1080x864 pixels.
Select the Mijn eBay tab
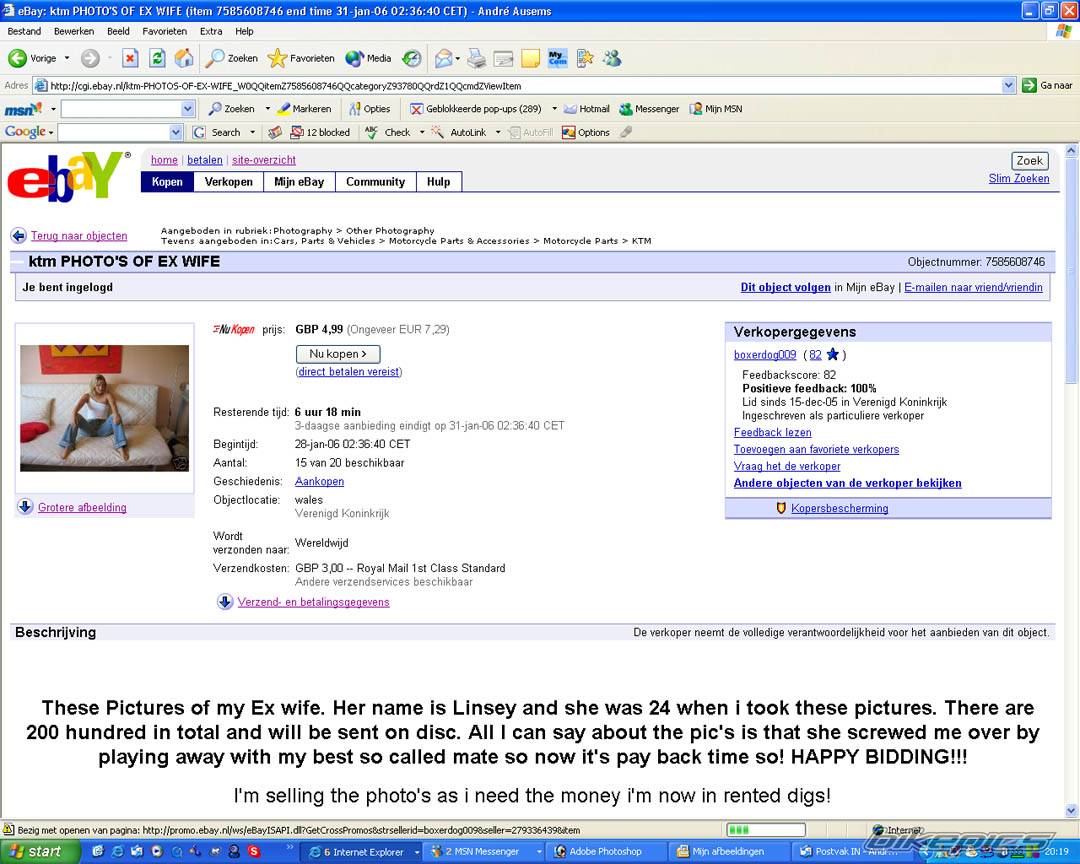(299, 182)
